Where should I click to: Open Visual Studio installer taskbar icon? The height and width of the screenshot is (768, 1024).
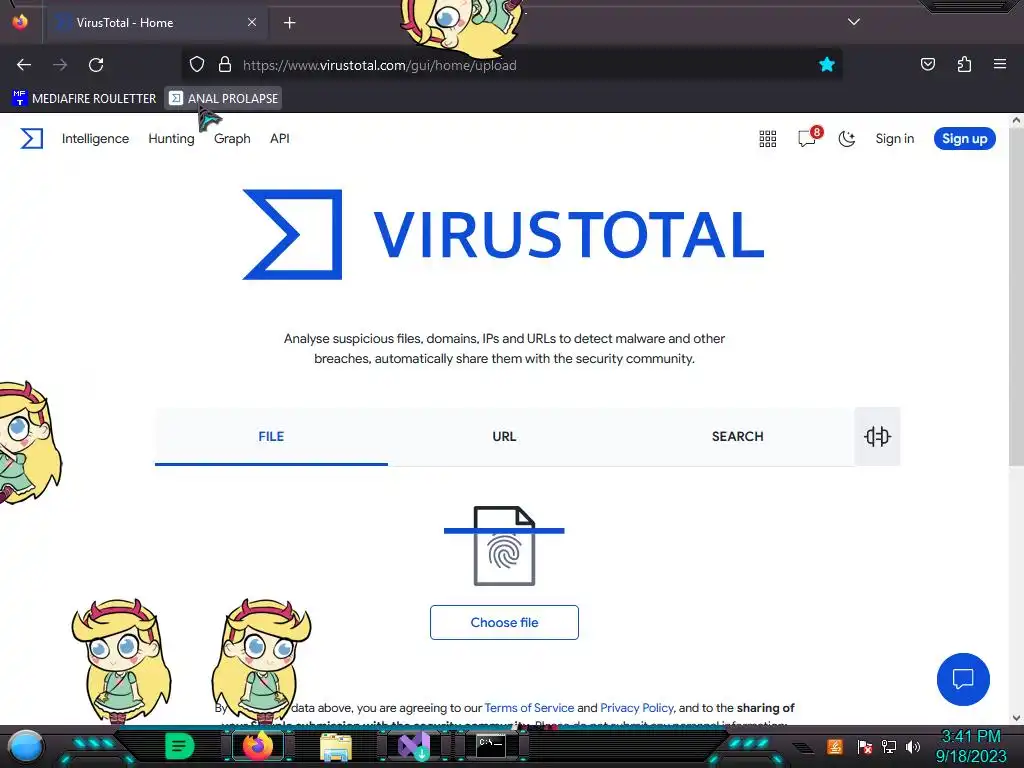click(414, 746)
